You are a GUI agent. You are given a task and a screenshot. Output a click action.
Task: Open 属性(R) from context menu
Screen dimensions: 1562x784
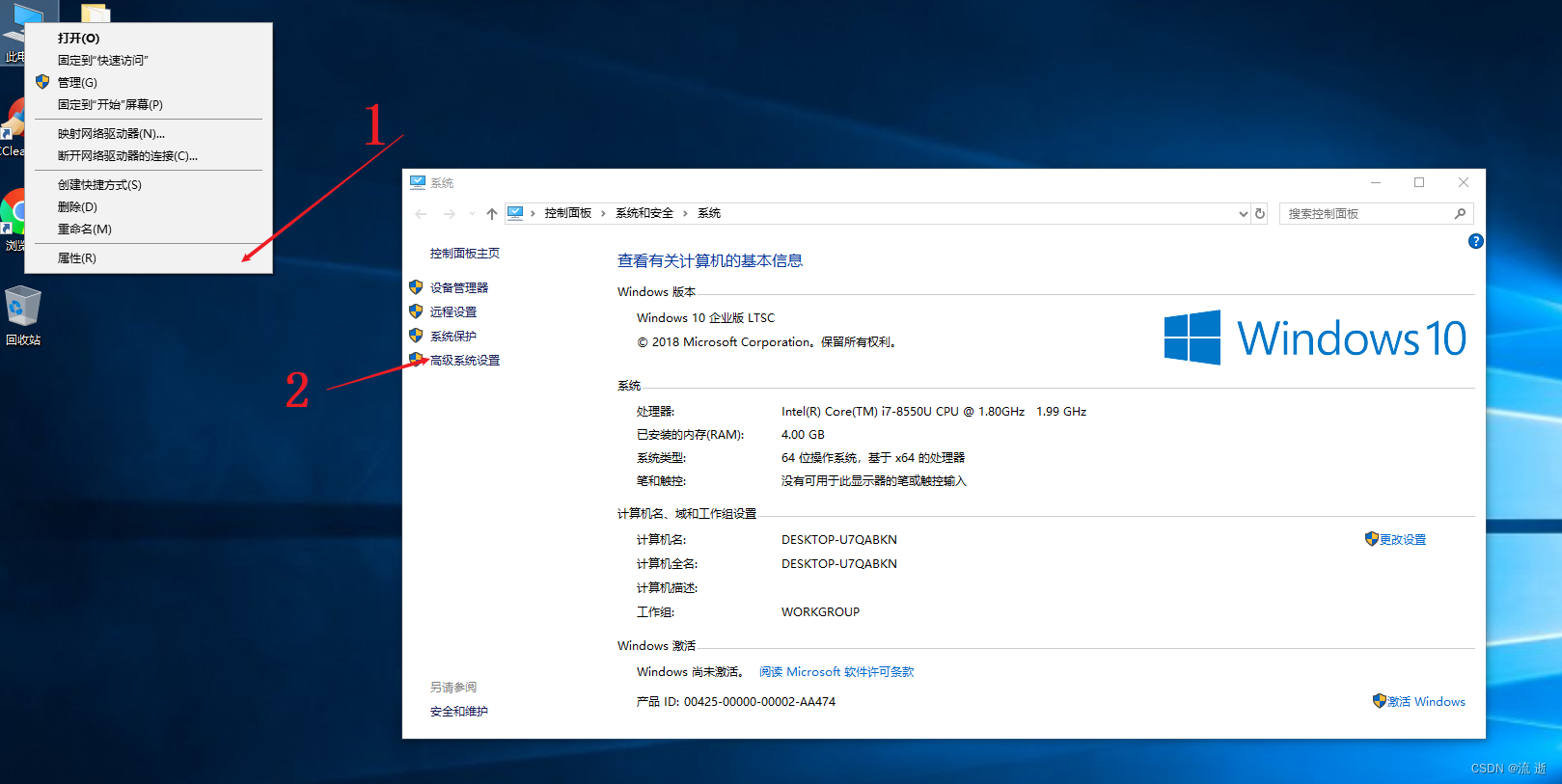[149, 258]
